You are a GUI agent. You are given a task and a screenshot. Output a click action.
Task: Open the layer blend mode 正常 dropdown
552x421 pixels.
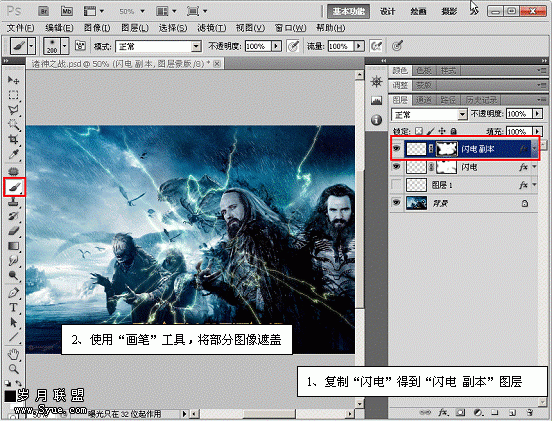pyautogui.click(x=429, y=114)
